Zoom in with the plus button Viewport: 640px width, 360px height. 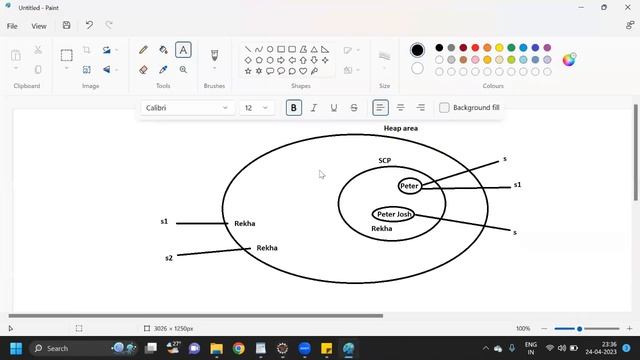pos(629,329)
